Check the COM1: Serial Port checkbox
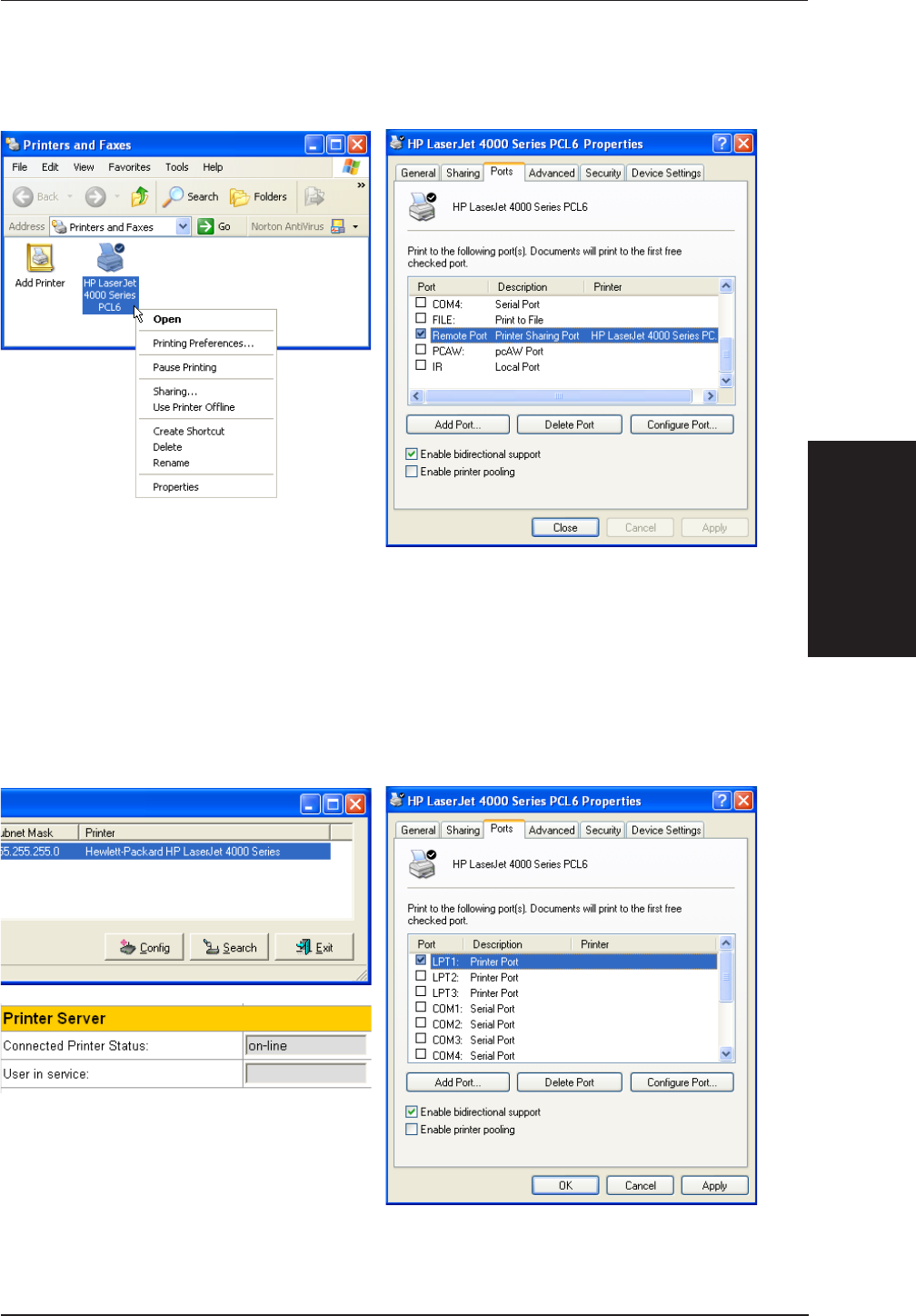This screenshot has height=1316, width=916. (x=421, y=1007)
